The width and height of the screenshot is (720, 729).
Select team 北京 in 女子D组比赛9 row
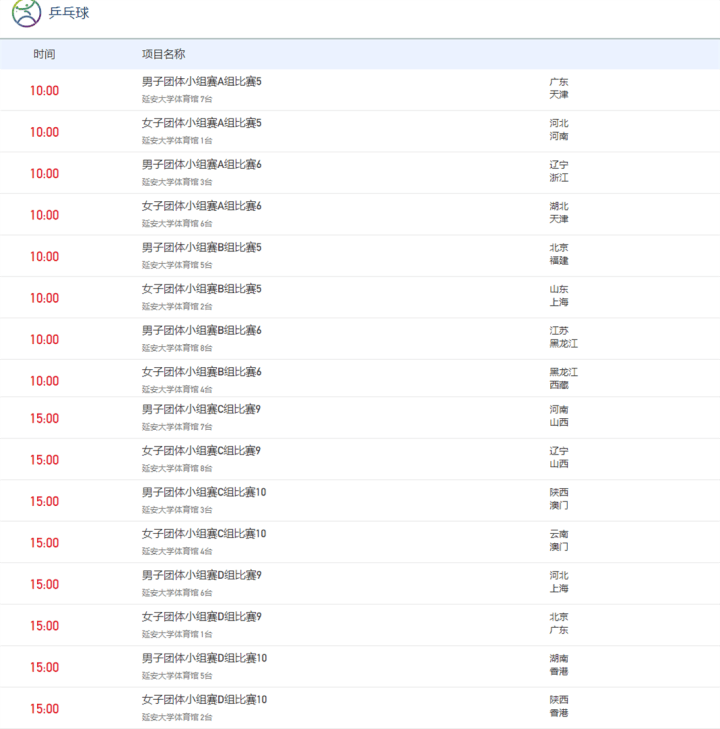click(x=559, y=617)
